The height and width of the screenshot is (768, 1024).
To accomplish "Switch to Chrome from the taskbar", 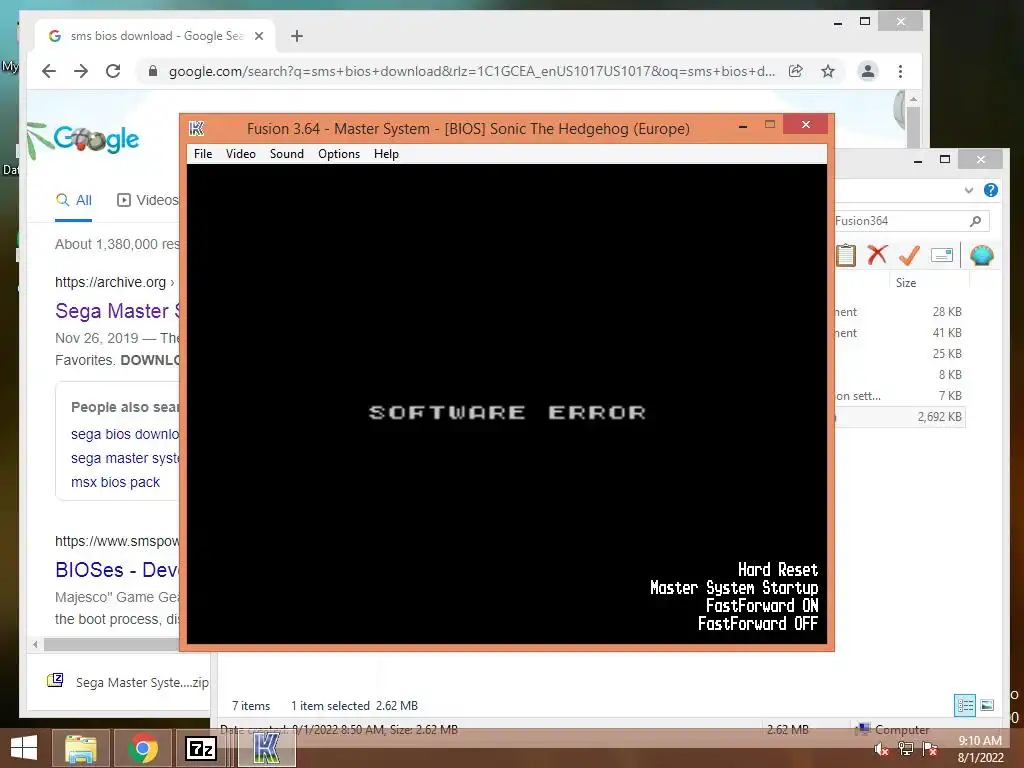I will point(142,748).
